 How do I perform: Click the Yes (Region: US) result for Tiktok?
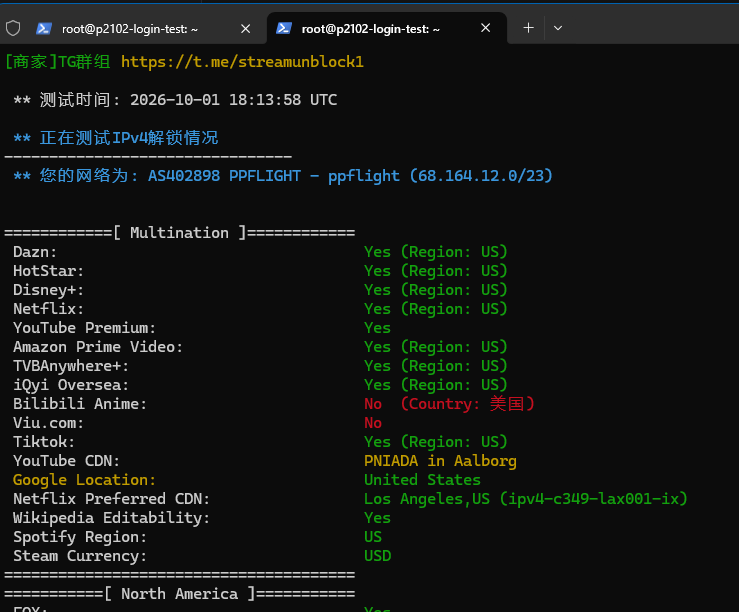[x=435, y=442]
